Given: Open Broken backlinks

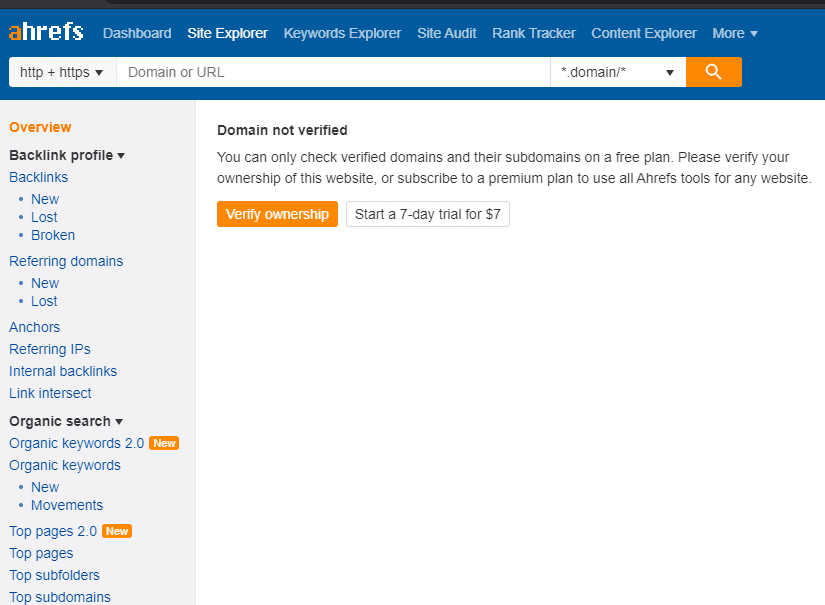Looking at the screenshot, I should (x=53, y=235).
